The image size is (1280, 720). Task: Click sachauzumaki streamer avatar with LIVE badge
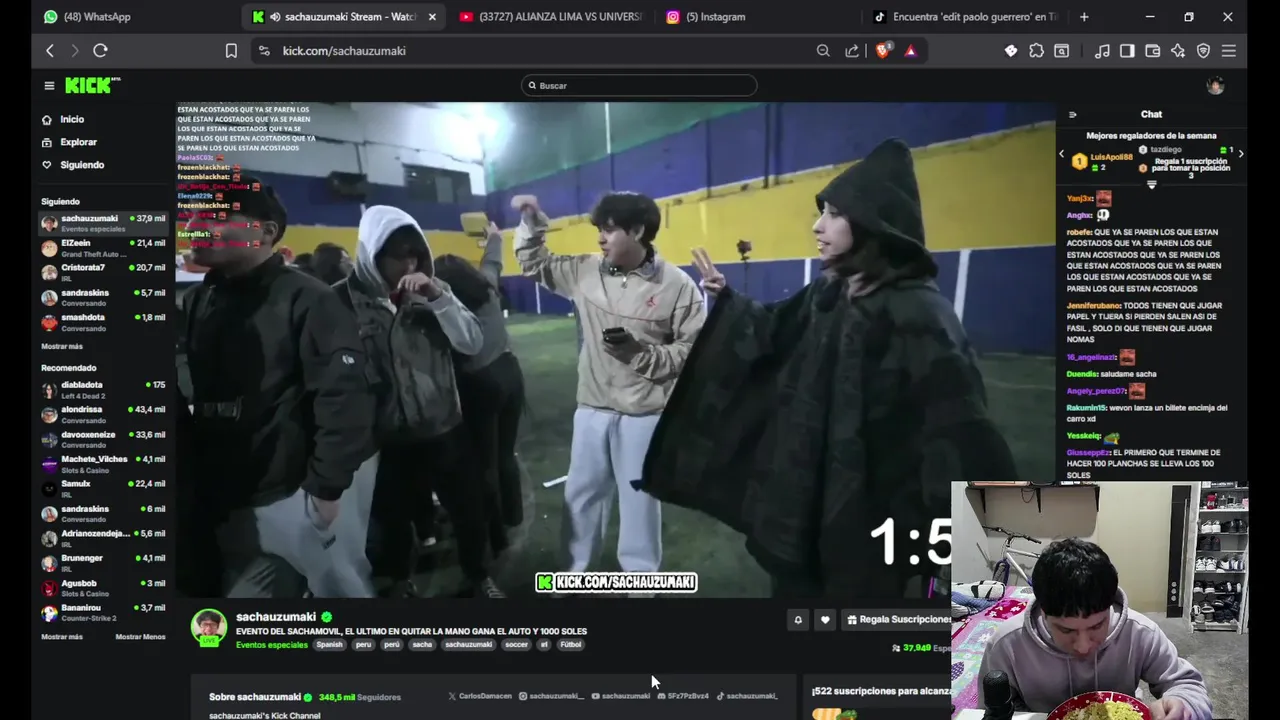tap(209, 627)
